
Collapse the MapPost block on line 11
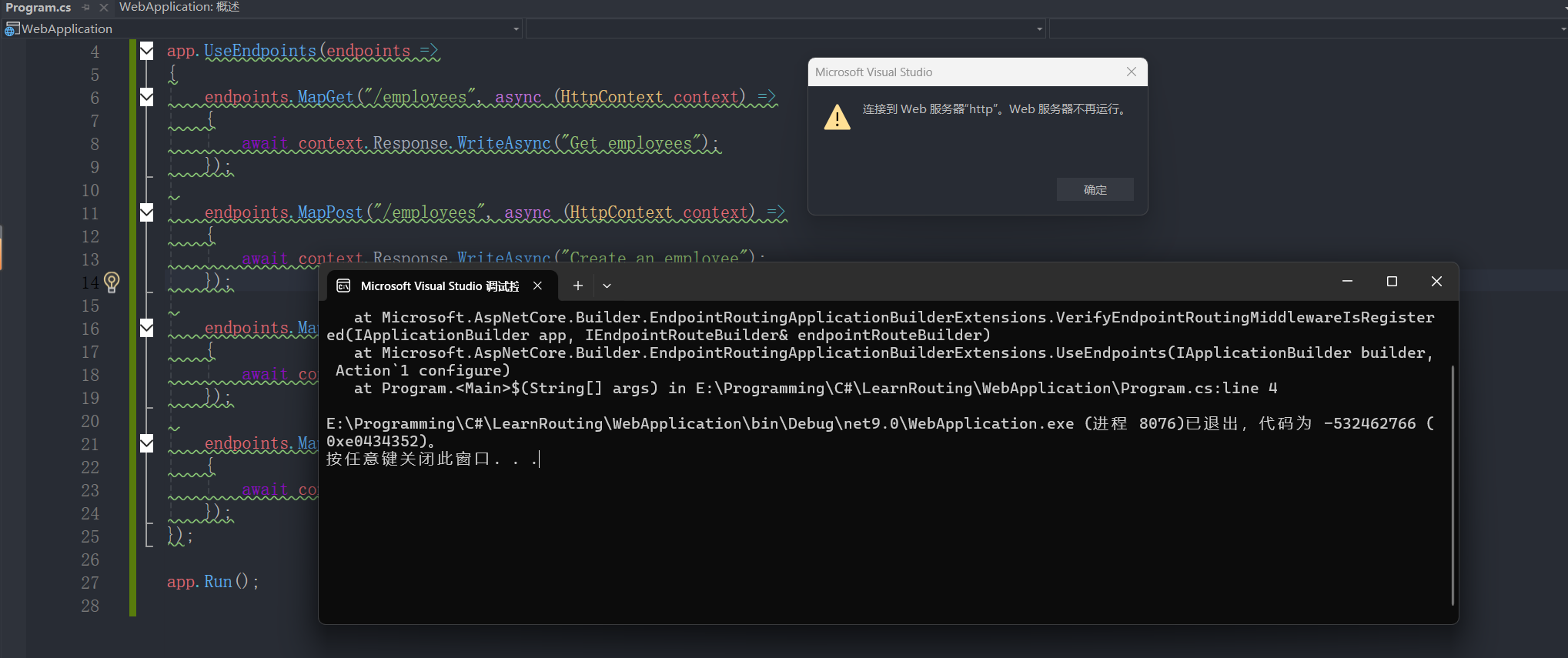146,213
